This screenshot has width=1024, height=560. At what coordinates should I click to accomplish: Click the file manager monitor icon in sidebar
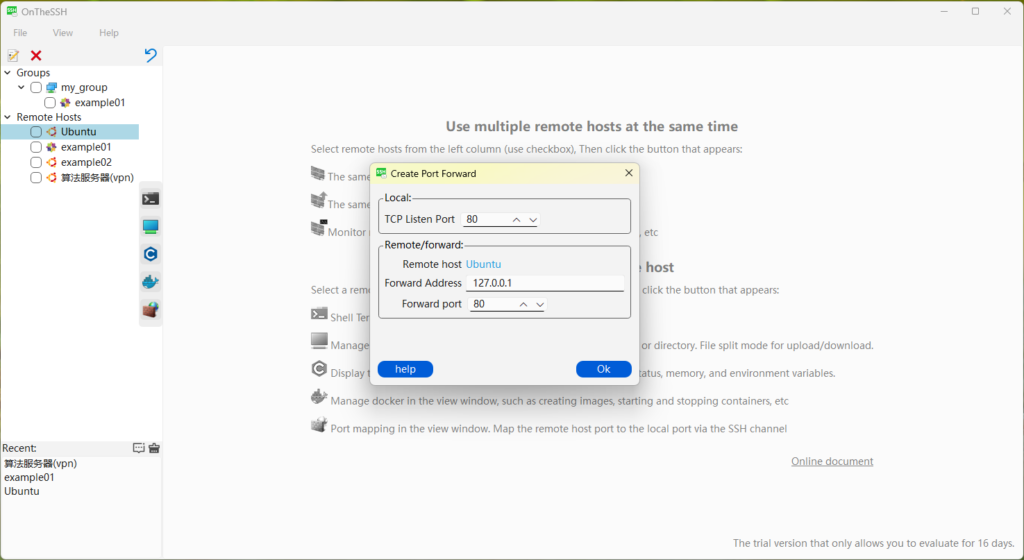pos(150,226)
